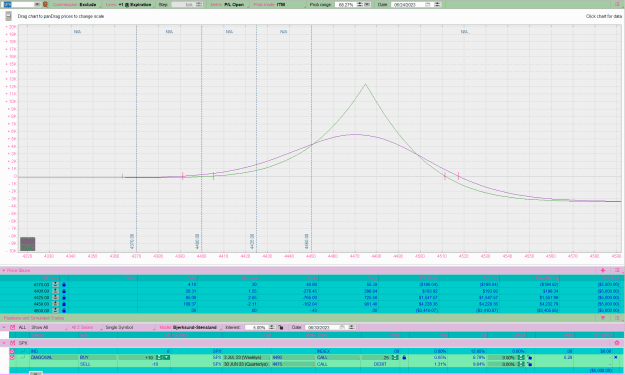Toggle the SPX group checkbox
The width and height of the screenshot is (625, 375).
pyautogui.click(x=12, y=343)
